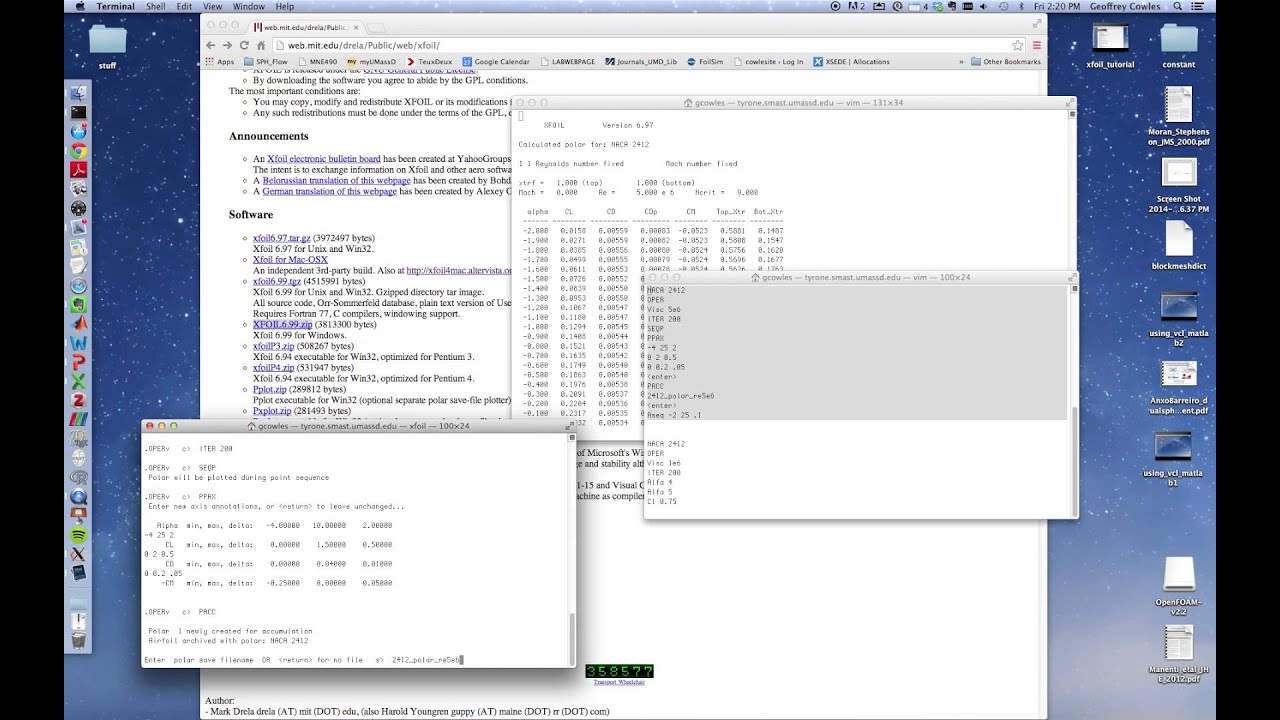Bookmark this page with the star icon
Image resolution: width=1280 pixels, height=720 pixels.
tap(1017, 45)
